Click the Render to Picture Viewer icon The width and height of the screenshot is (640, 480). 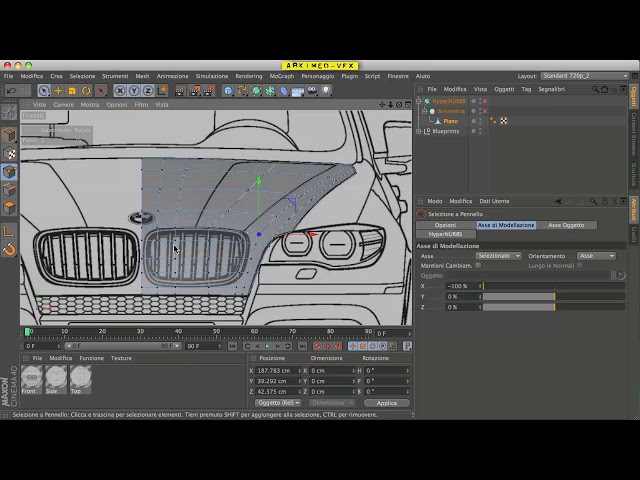tap(194, 91)
